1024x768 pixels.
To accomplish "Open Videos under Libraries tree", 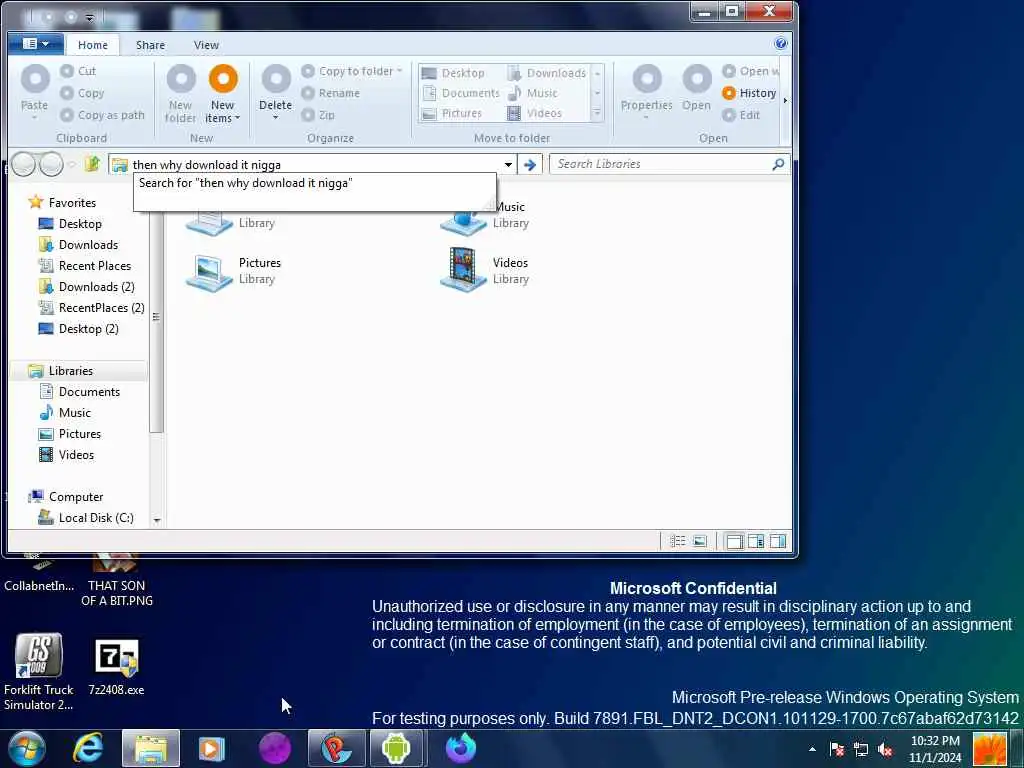I will point(67,455).
